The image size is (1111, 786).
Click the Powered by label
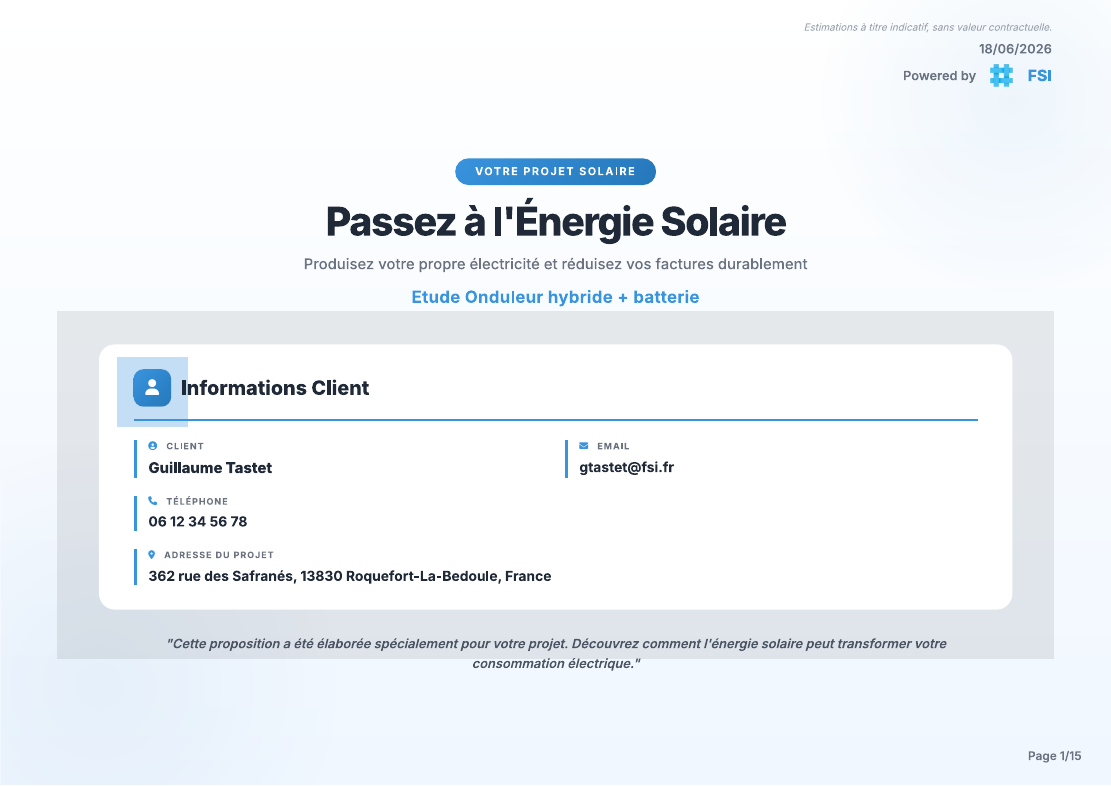point(940,76)
